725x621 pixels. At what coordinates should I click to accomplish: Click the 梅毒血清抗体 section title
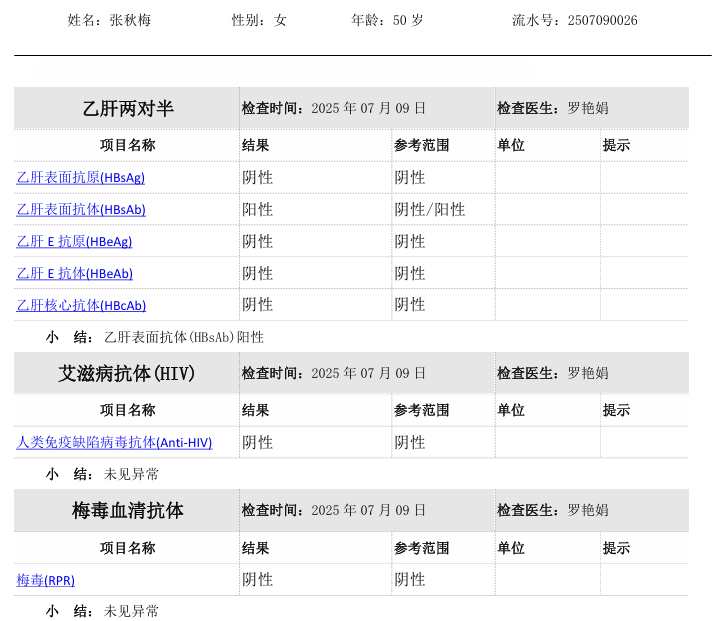[128, 511]
